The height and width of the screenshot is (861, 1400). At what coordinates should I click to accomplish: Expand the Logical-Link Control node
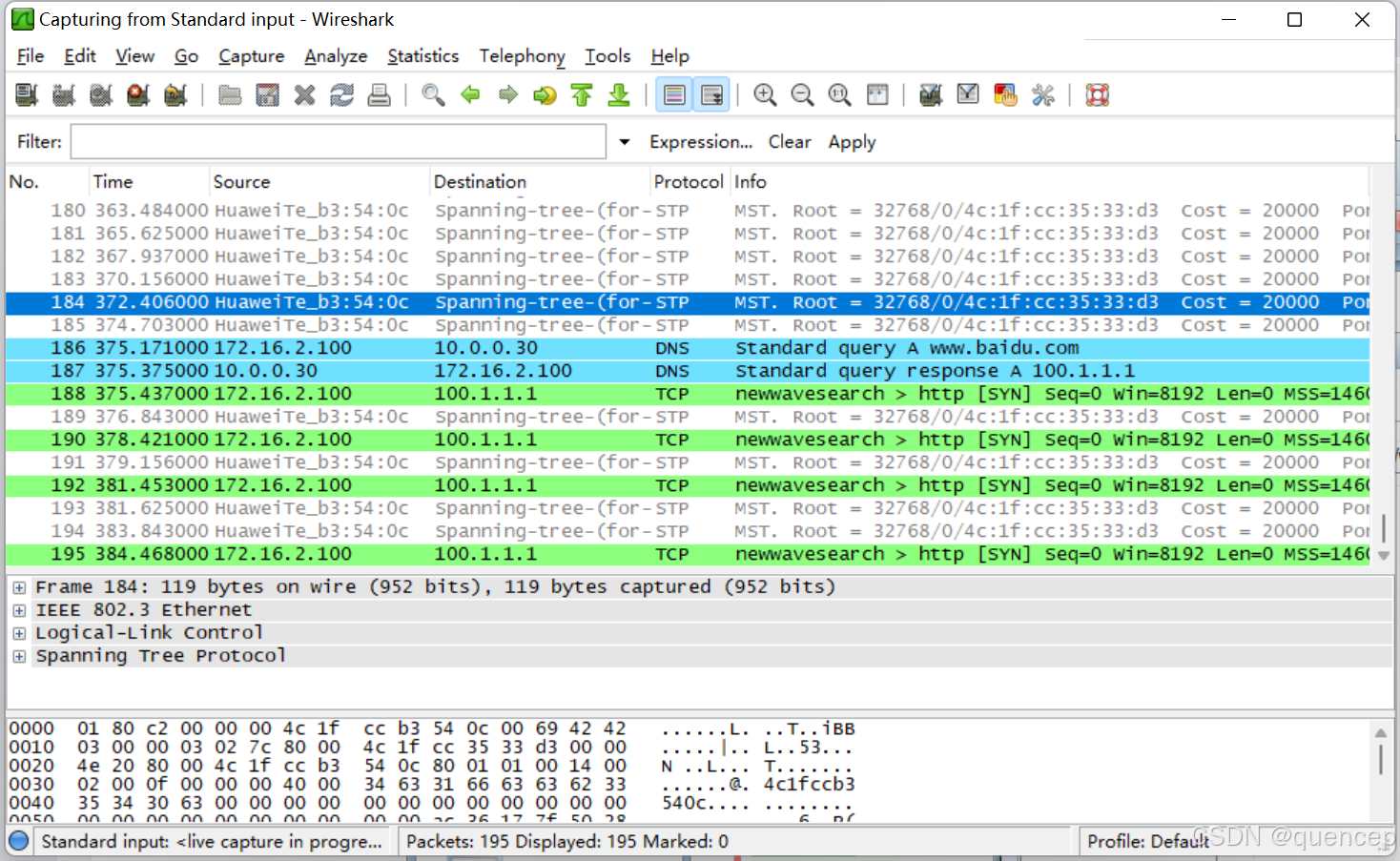coord(19,633)
